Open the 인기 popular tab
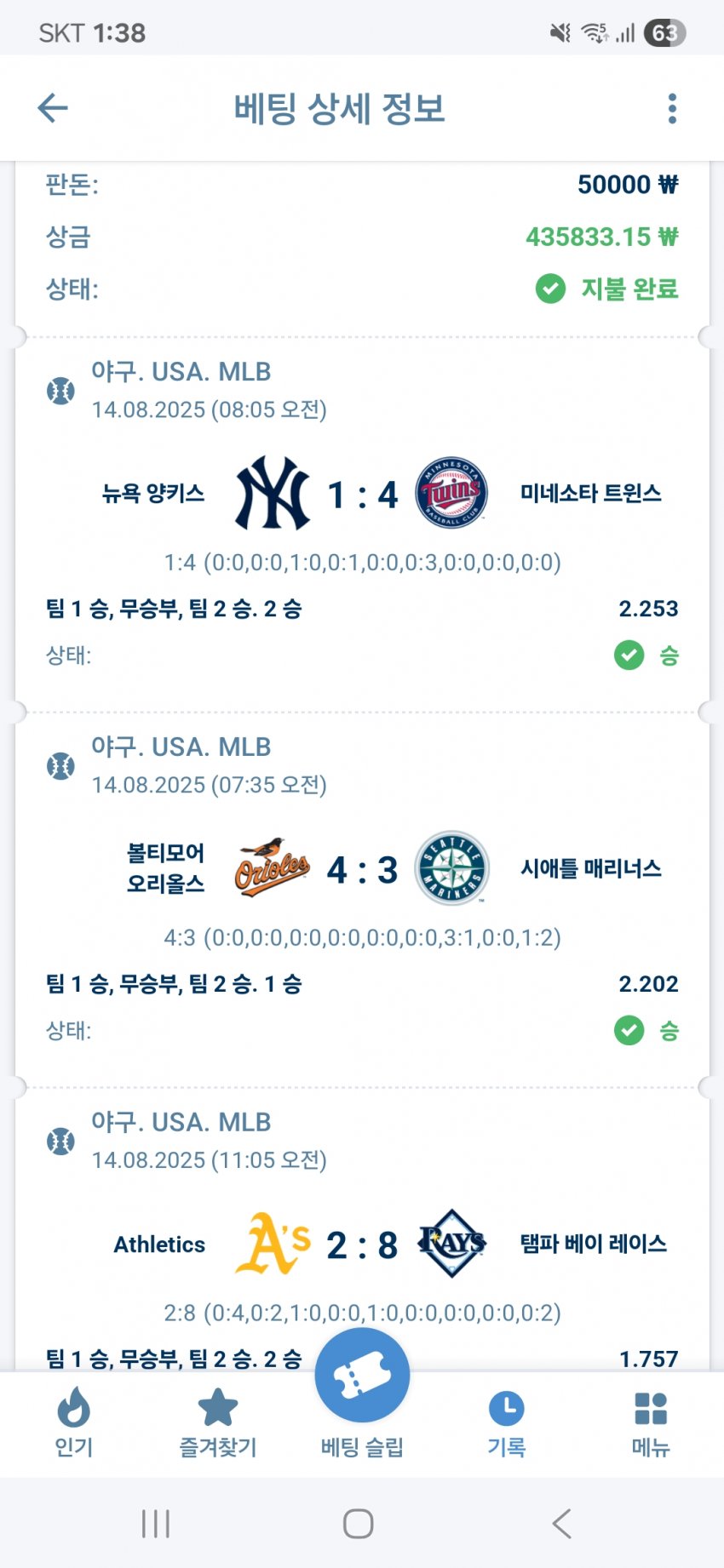Screen dimensions: 724x1568 (74, 1423)
